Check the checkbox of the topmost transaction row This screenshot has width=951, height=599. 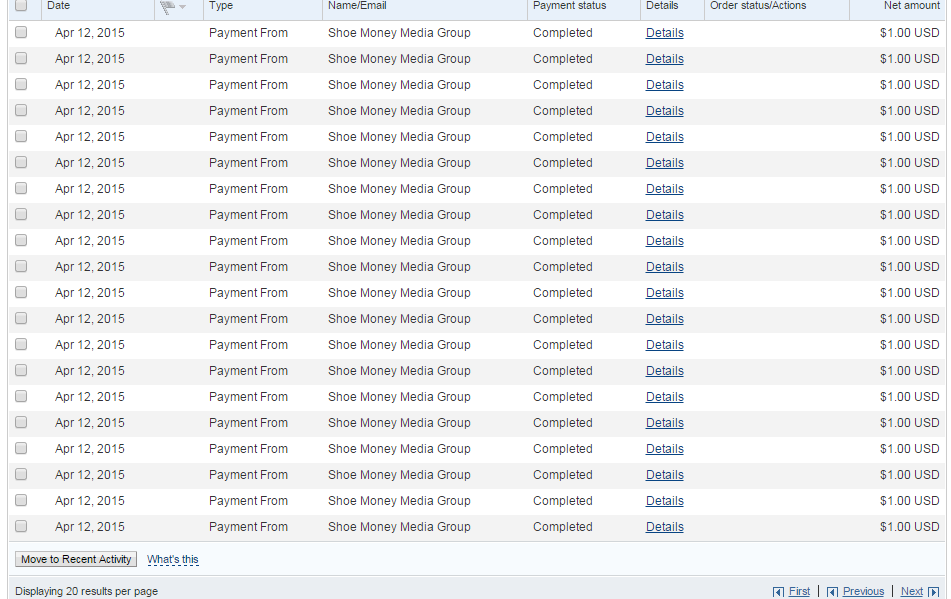click(x=21, y=32)
